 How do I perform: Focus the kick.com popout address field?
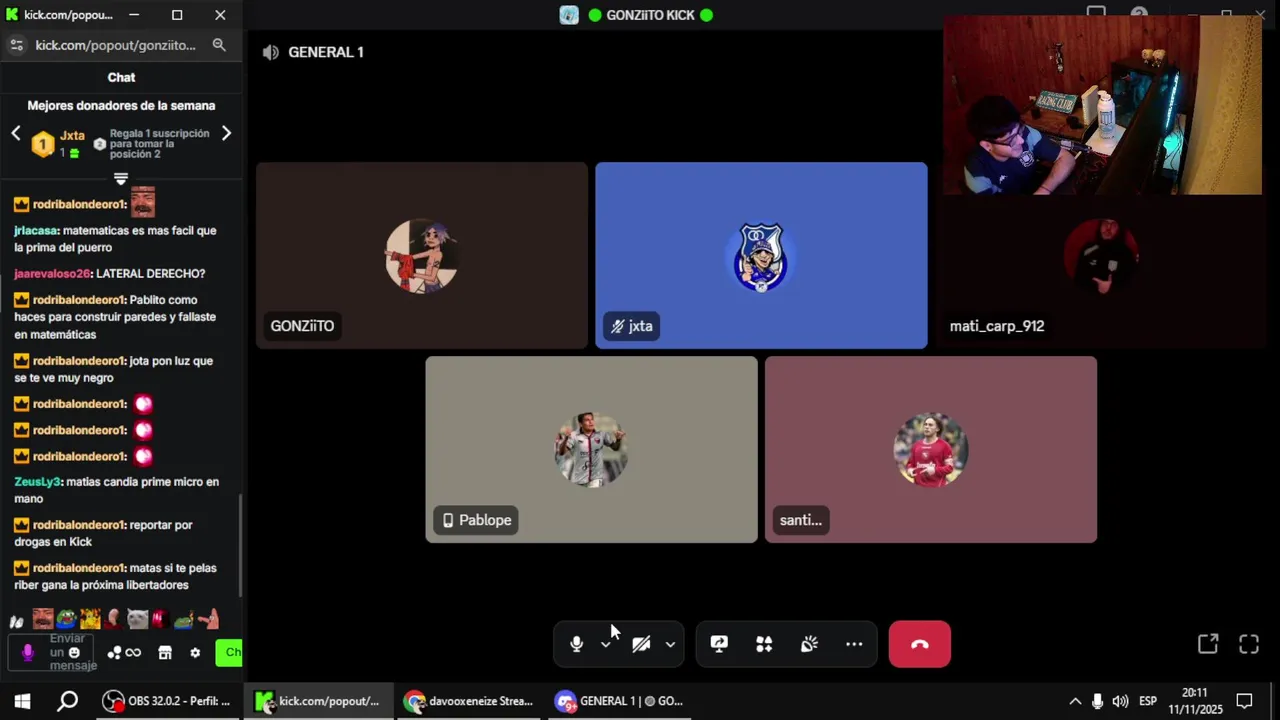pos(115,45)
